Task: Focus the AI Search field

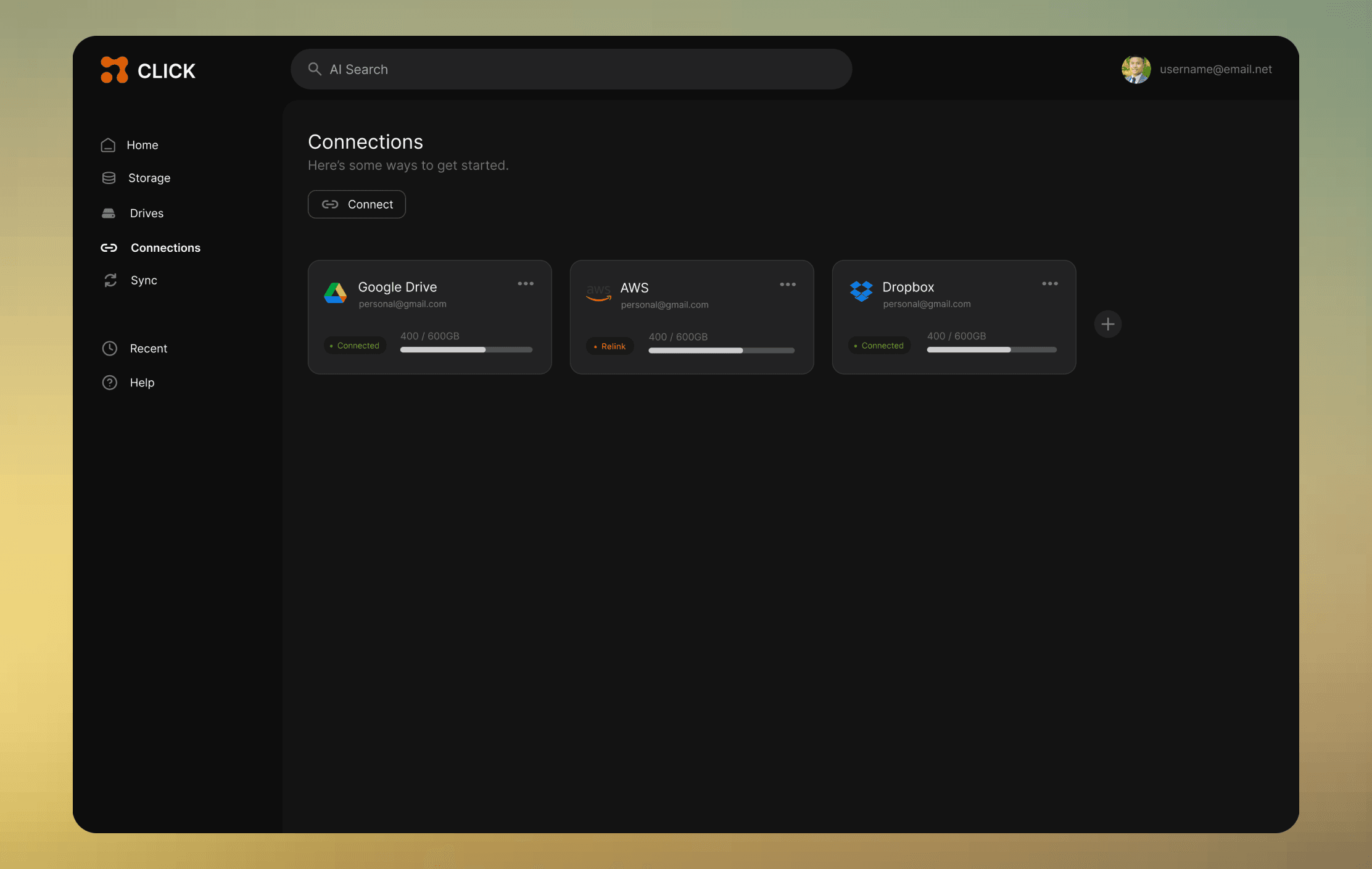Action: point(571,69)
